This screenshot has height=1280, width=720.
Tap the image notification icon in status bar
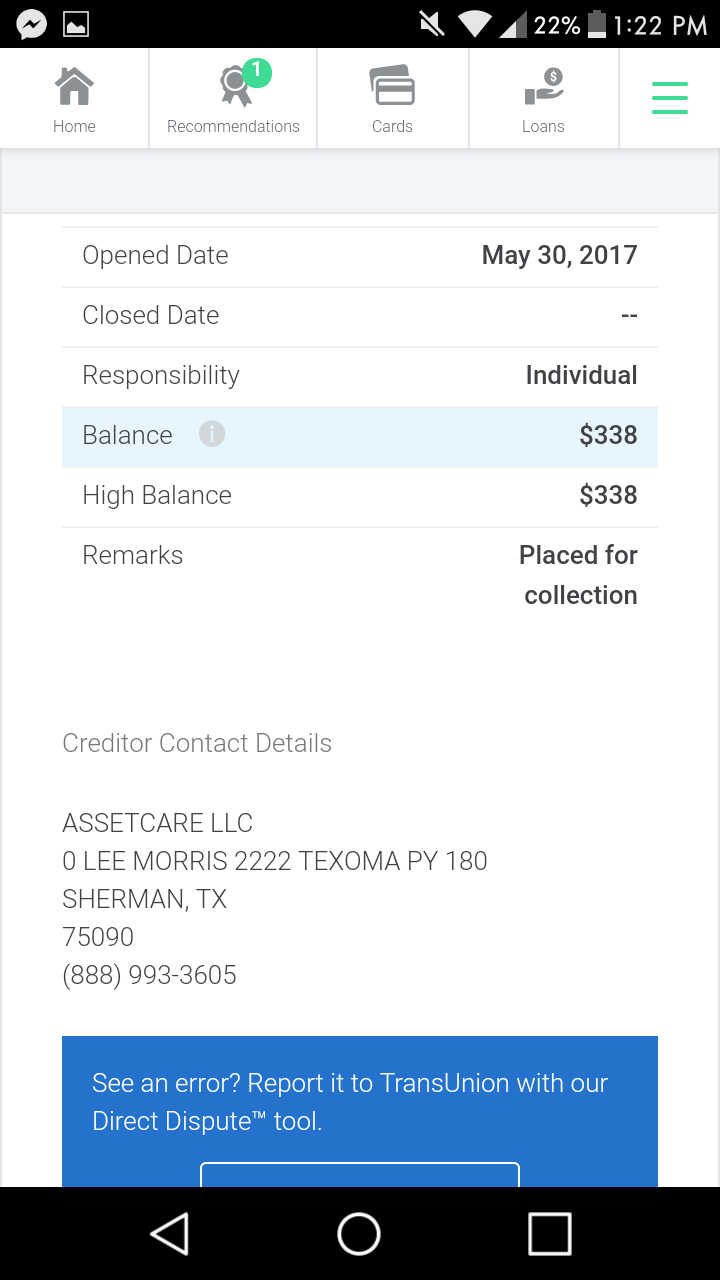coord(77,24)
